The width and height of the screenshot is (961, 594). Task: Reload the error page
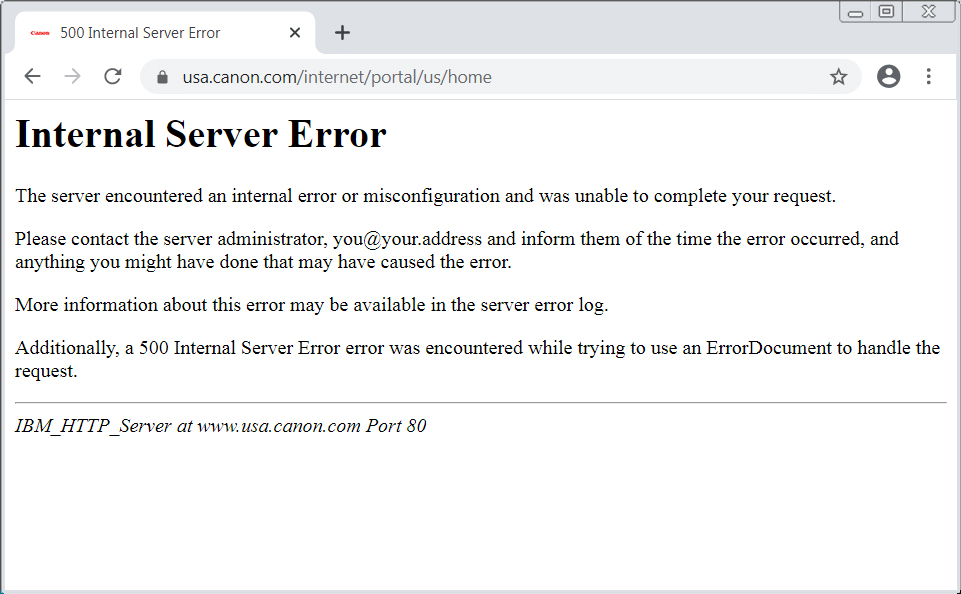[x=112, y=75]
